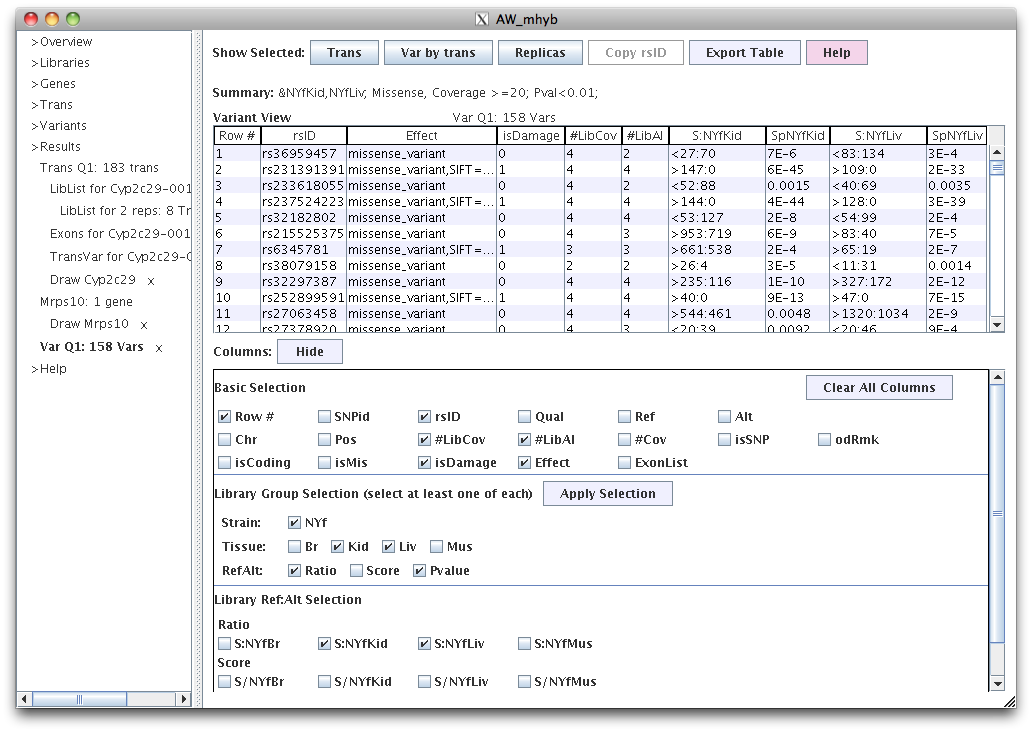Select Mrps10: 1 gene item
Viewport: 1032px width, 732px height.
pos(86,301)
